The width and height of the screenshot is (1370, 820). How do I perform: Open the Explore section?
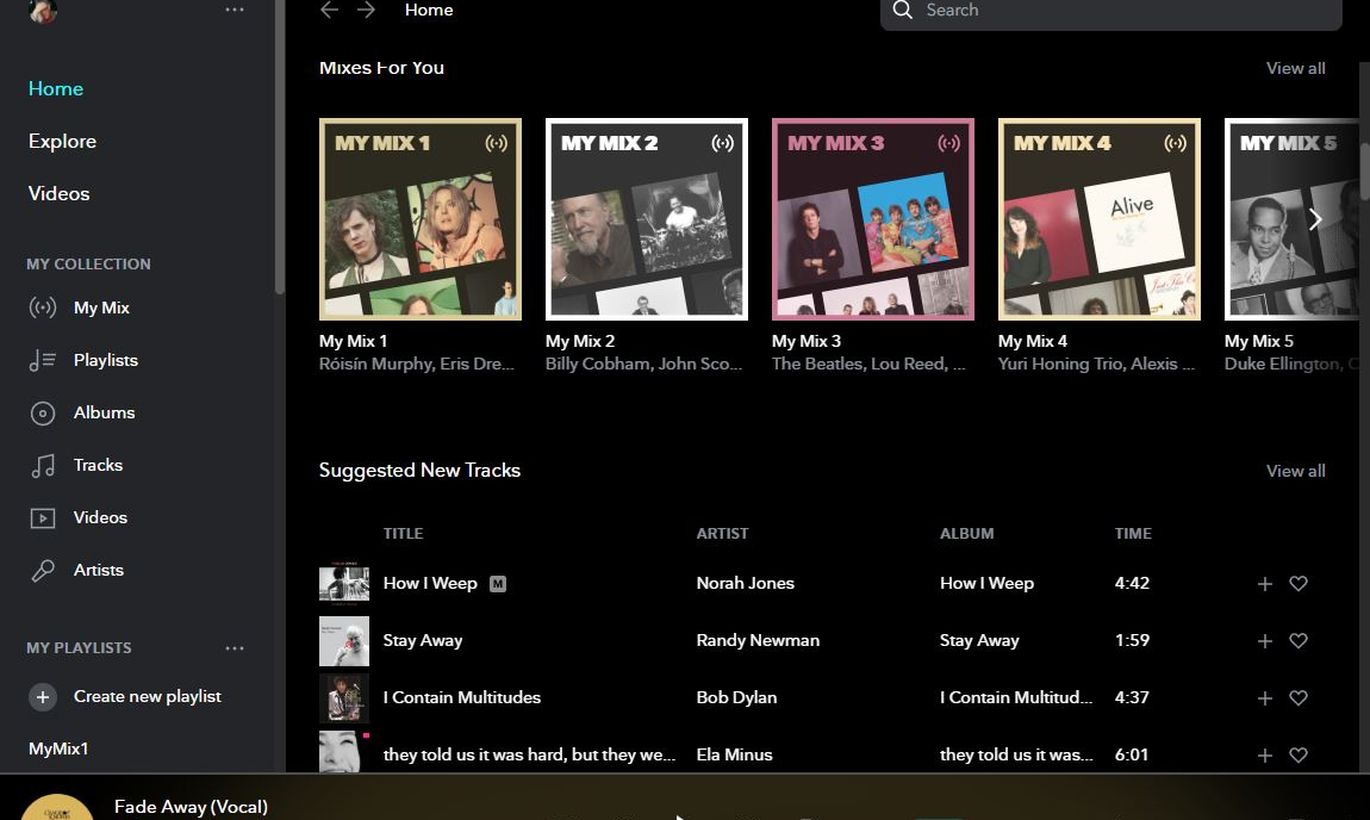coord(62,141)
